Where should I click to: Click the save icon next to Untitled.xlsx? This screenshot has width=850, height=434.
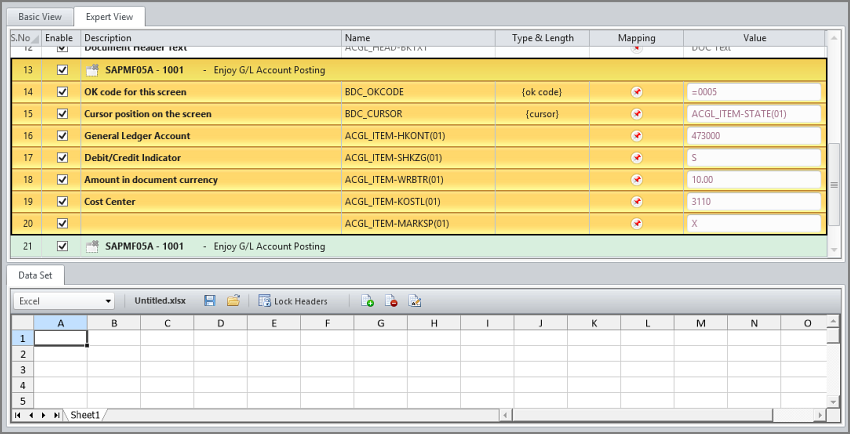coord(209,300)
